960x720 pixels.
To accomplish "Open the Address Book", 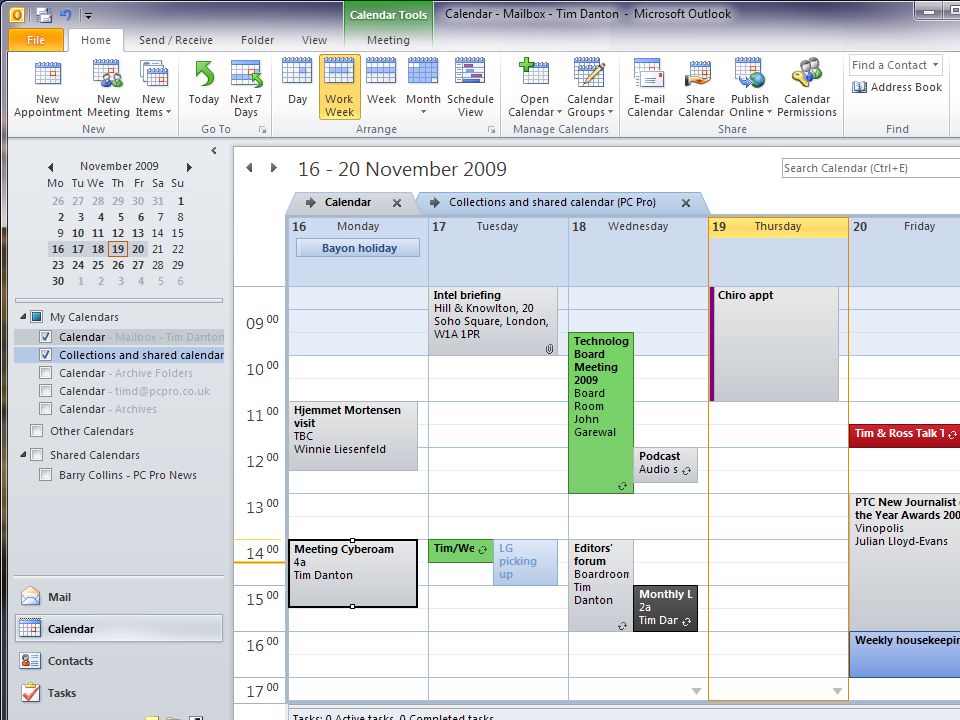I will (x=897, y=87).
